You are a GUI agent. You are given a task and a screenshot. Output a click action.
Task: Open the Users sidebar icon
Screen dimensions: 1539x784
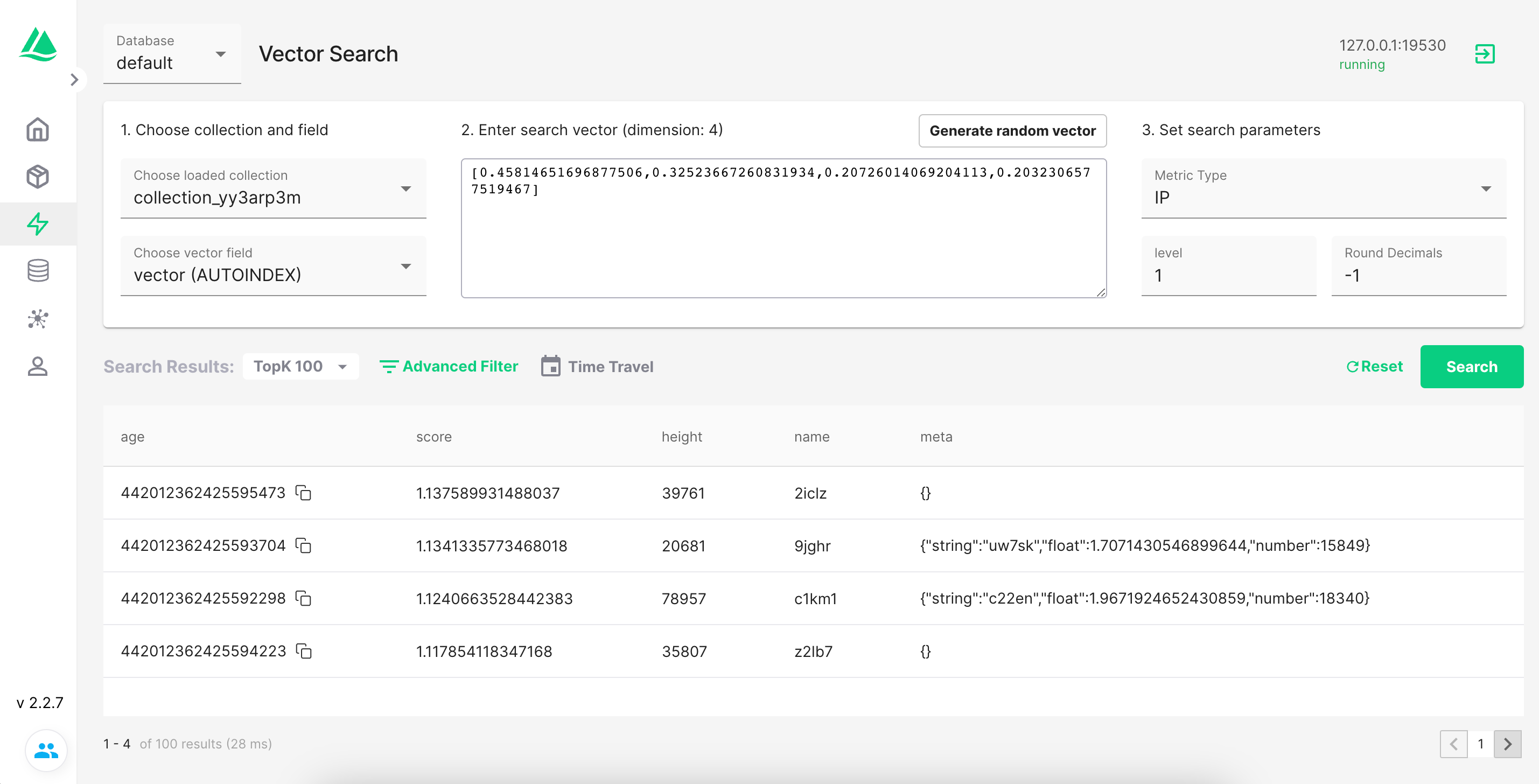[38, 366]
